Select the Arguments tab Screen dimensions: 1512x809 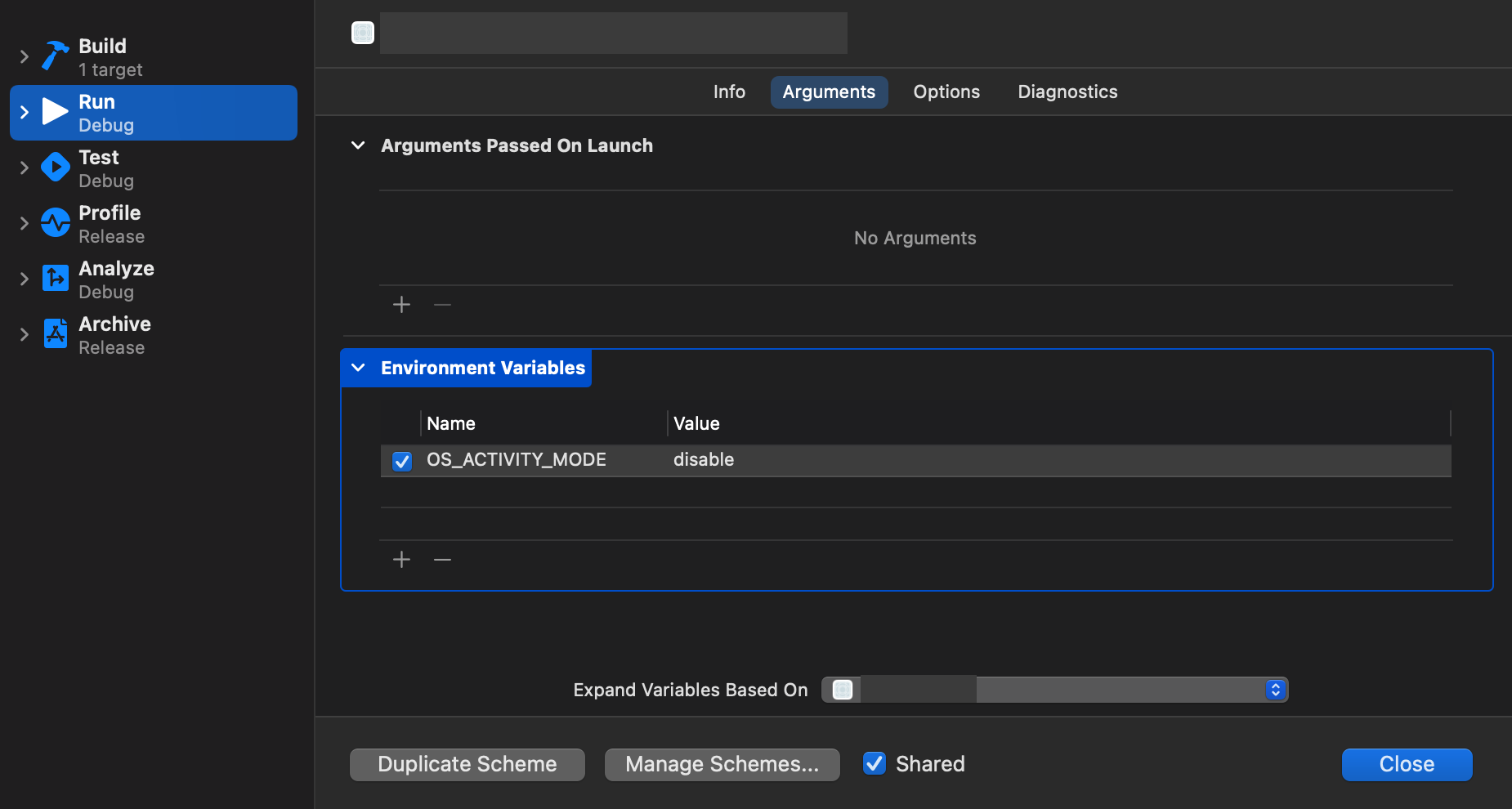(829, 92)
